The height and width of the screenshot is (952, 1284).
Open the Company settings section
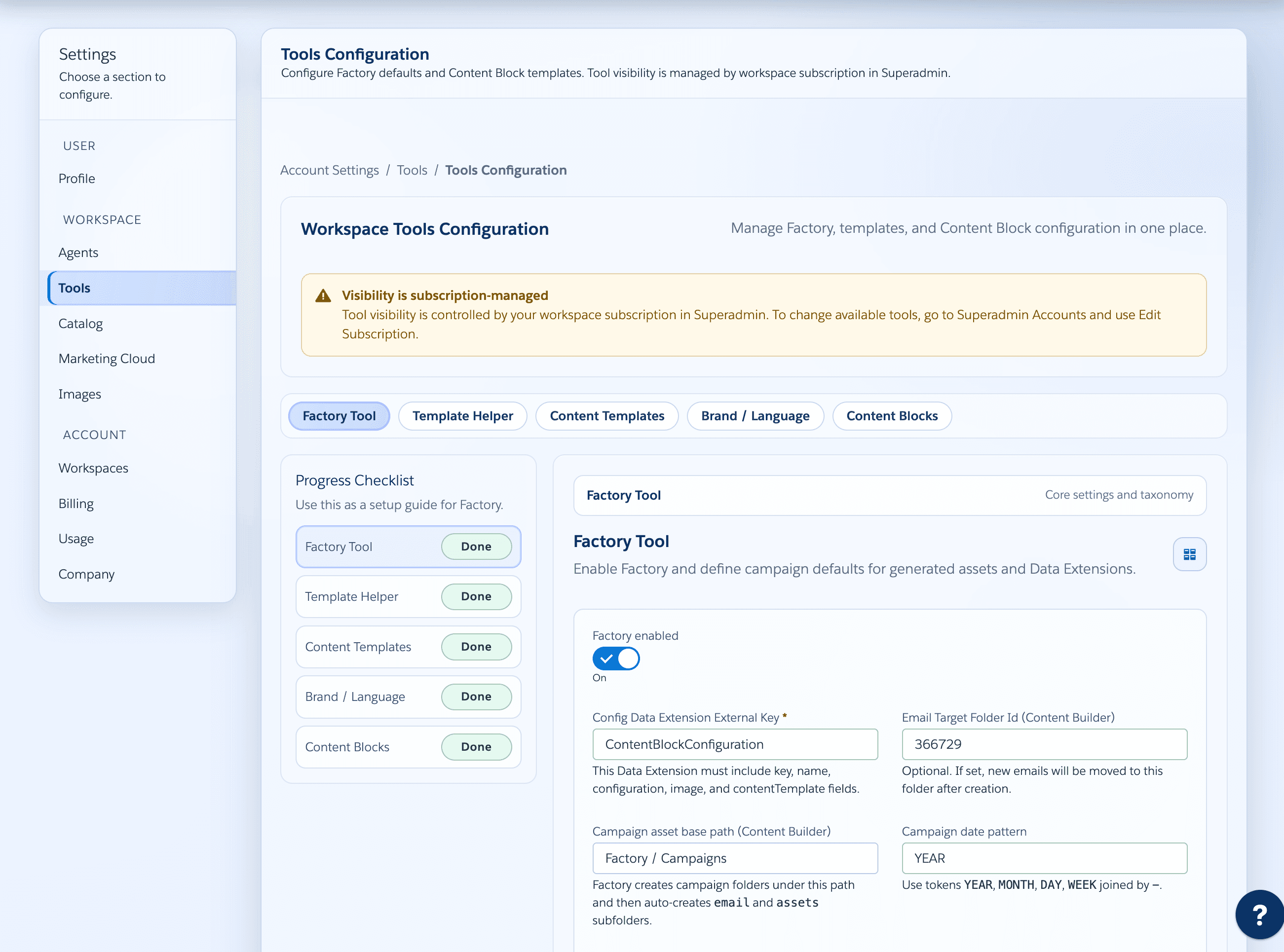[137, 574]
